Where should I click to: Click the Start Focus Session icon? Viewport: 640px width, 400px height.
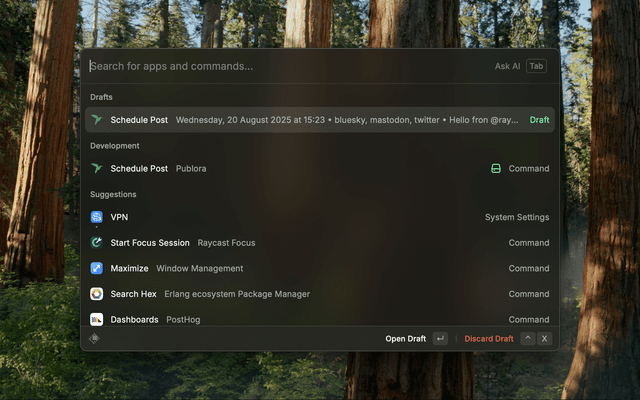coord(97,243)
